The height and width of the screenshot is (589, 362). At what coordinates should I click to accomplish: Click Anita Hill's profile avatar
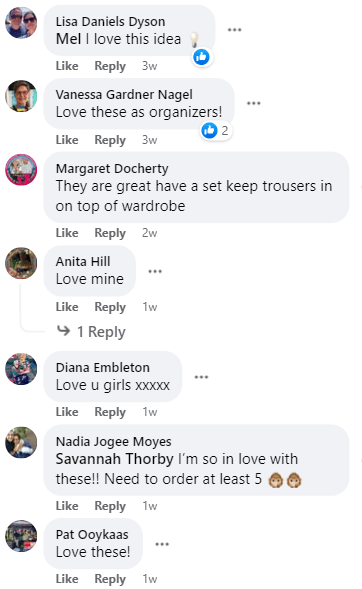[21, 263]
